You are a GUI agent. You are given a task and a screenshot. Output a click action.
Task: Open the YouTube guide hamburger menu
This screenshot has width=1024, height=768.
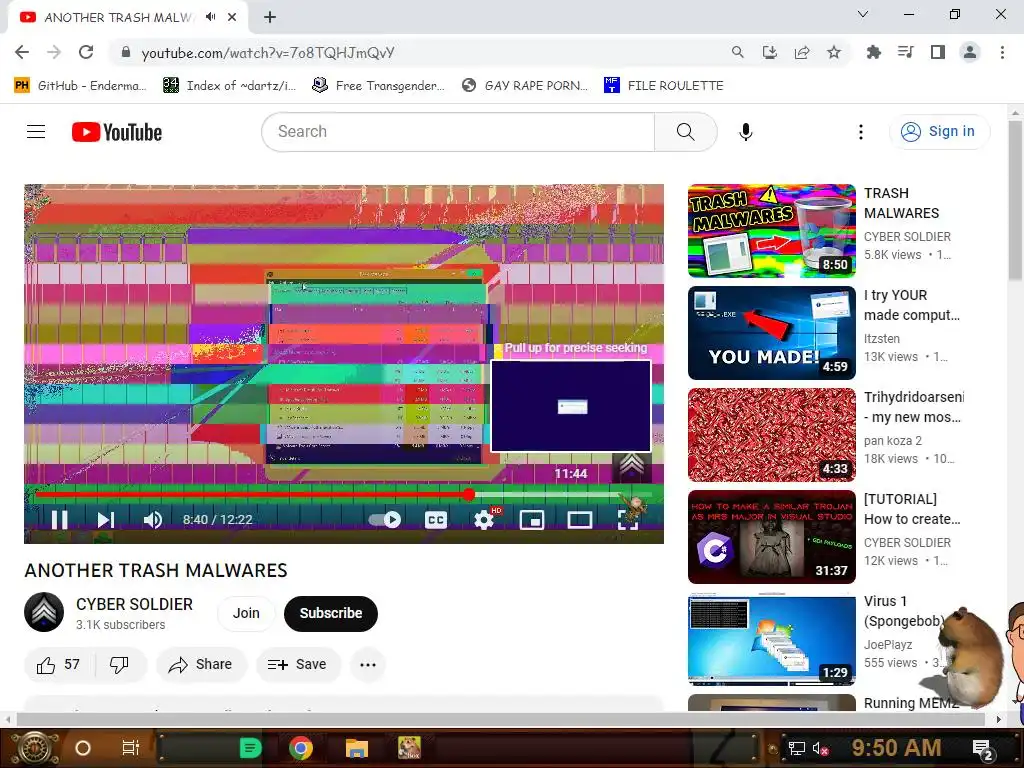pos(36,132)
